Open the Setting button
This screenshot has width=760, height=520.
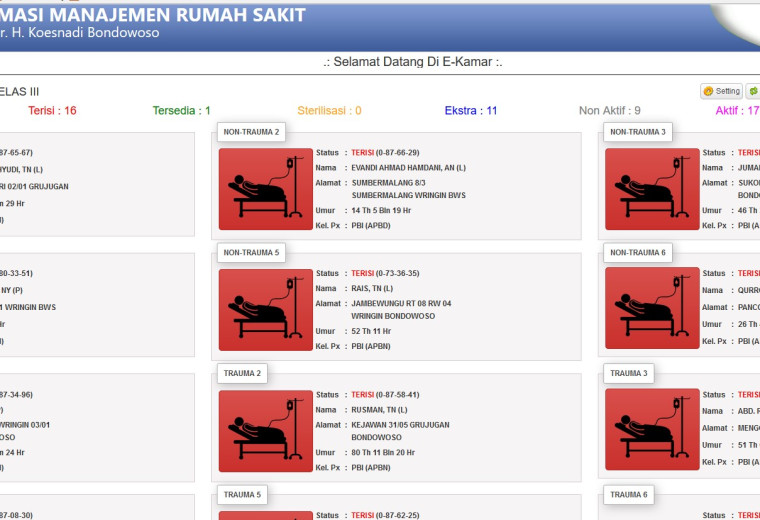tap(721, 91)
